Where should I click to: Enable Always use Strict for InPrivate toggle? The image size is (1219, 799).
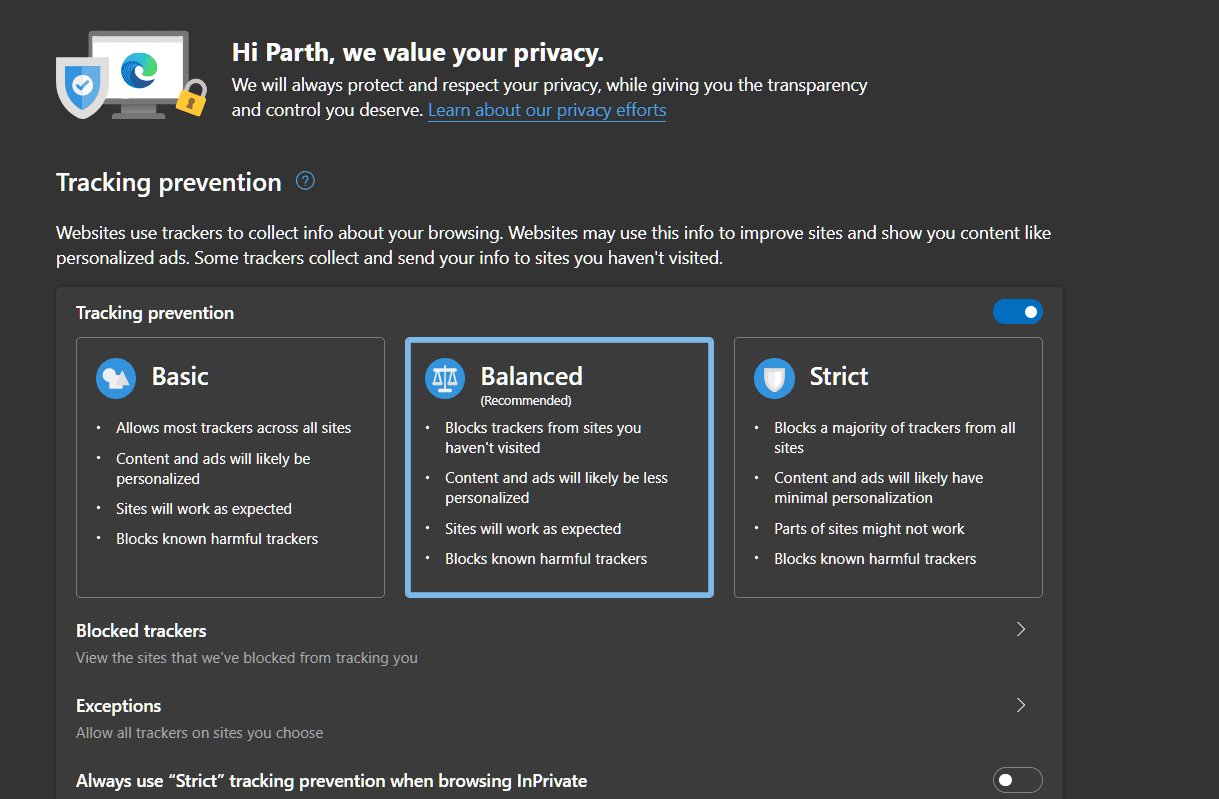tap(1017, 780)
